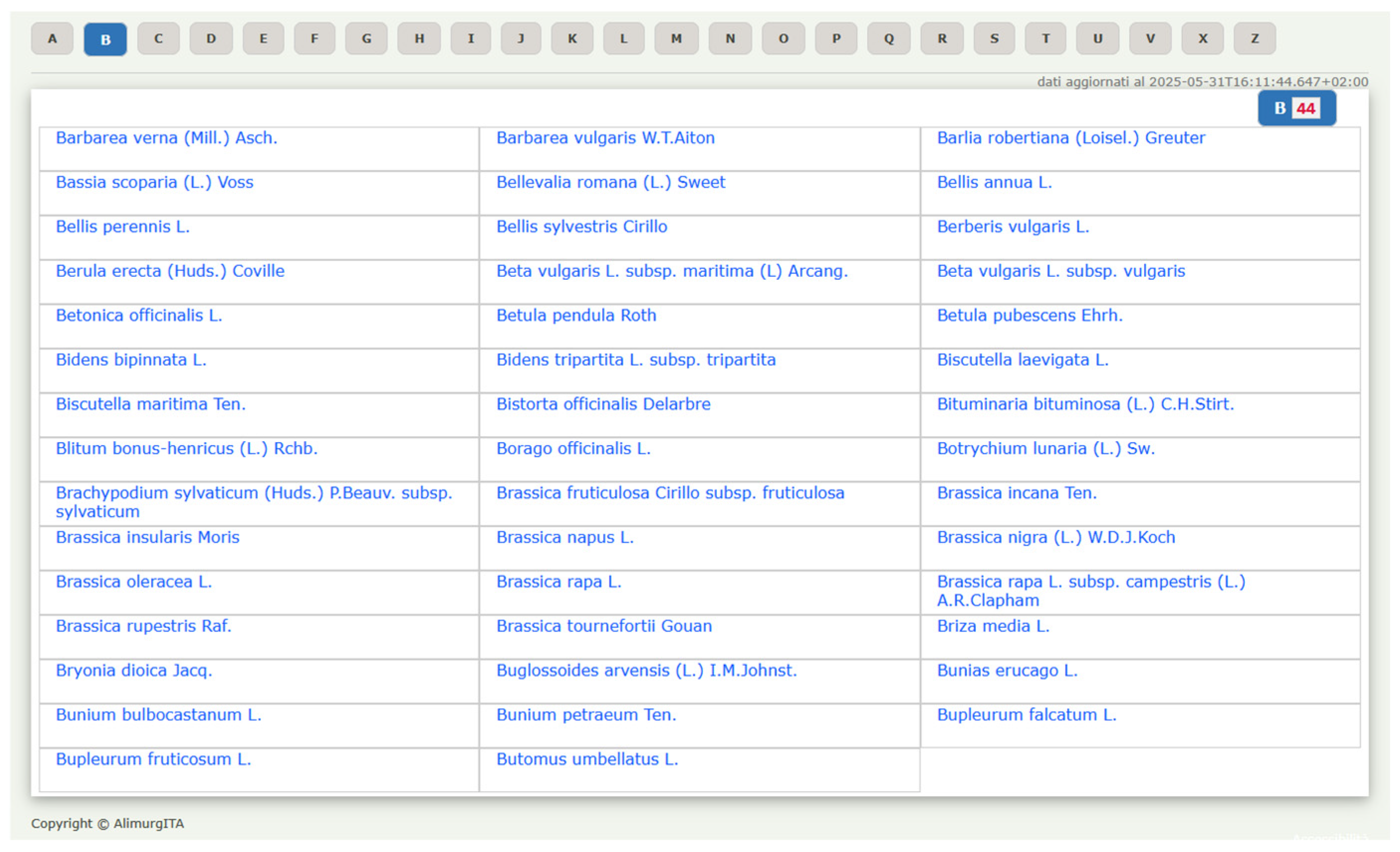This screenshot has width=1400, height=852.
Task: Open the letter A index tab
Action: [52, 39]
